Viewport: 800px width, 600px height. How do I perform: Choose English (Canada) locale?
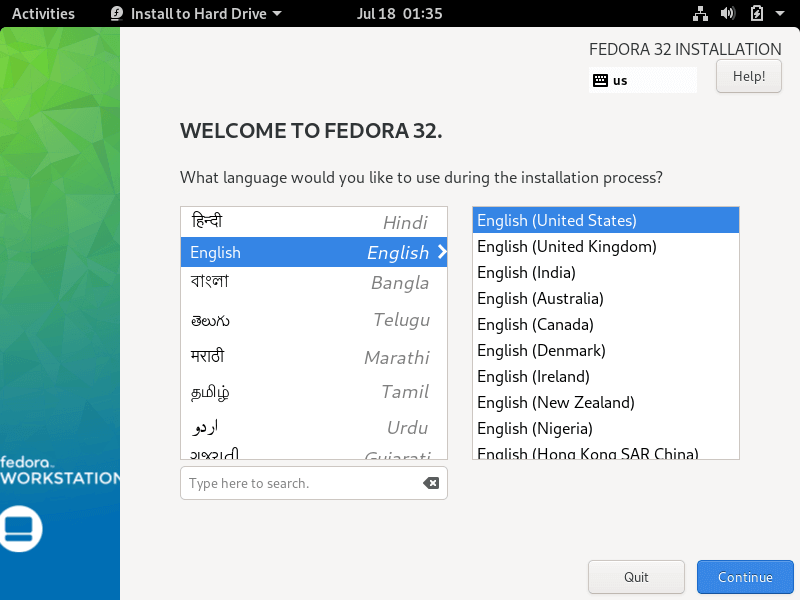(x=606, y=324)
